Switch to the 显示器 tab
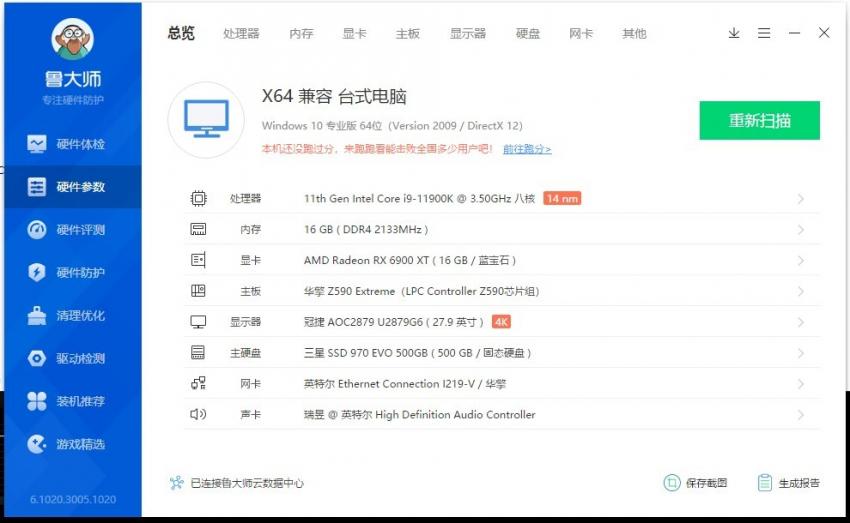The width and height of the screenshot is (850, 523). (x=468, y=34)
